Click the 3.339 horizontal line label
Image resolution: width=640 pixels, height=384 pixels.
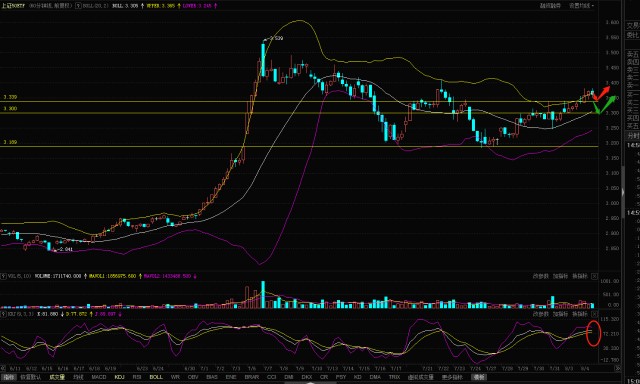pos(10,97)
